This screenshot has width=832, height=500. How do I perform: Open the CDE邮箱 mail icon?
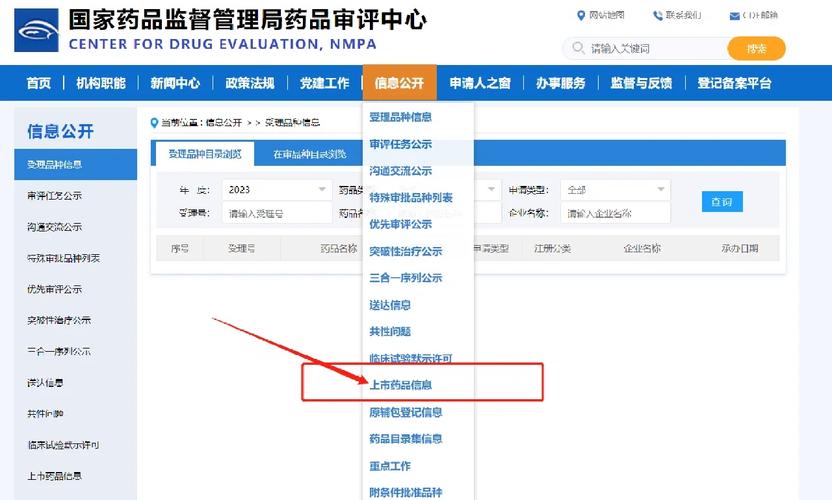pos(734,16)
